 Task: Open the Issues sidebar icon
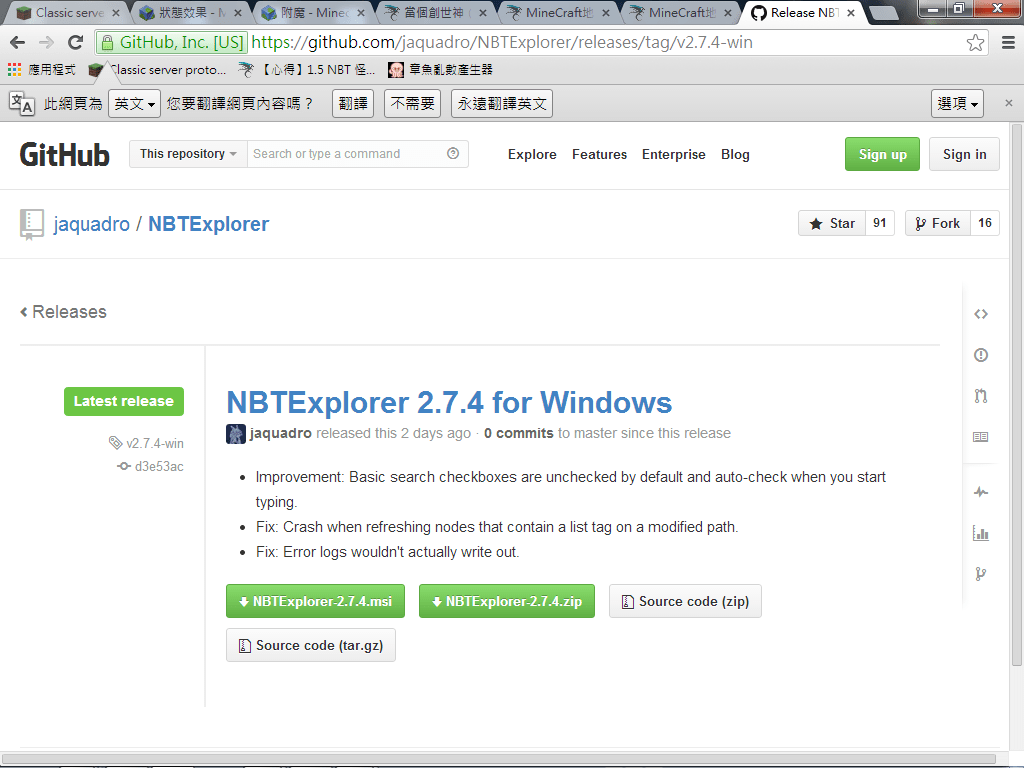coord(980,355)
